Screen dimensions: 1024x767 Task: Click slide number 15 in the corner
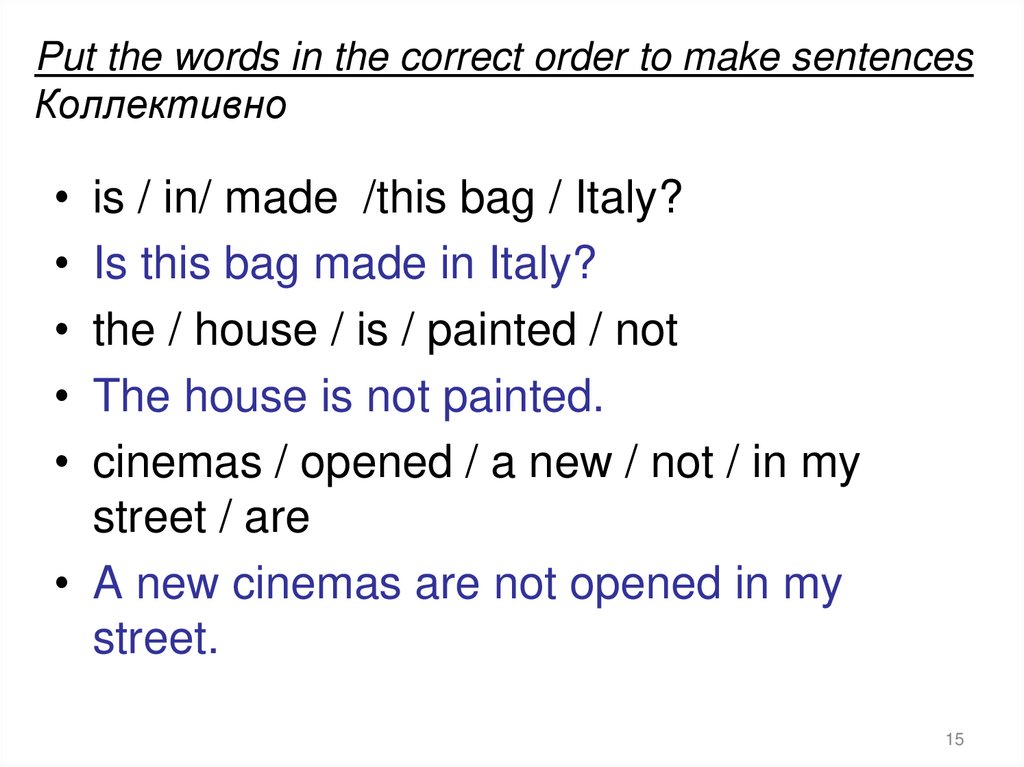tap(953, 739)
